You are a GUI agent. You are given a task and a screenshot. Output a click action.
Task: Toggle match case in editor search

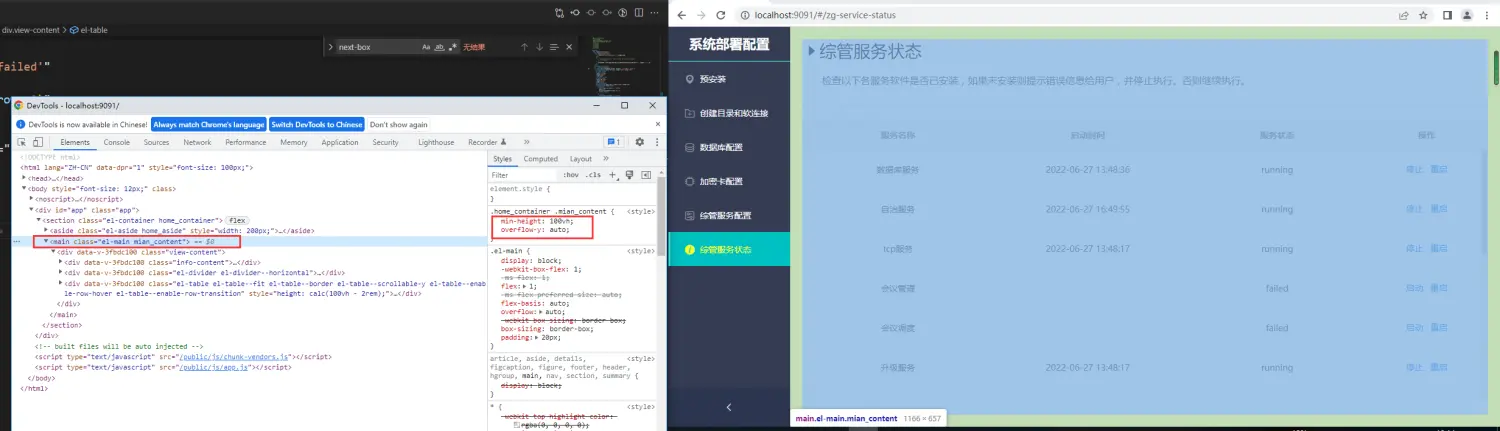(426, 47)
